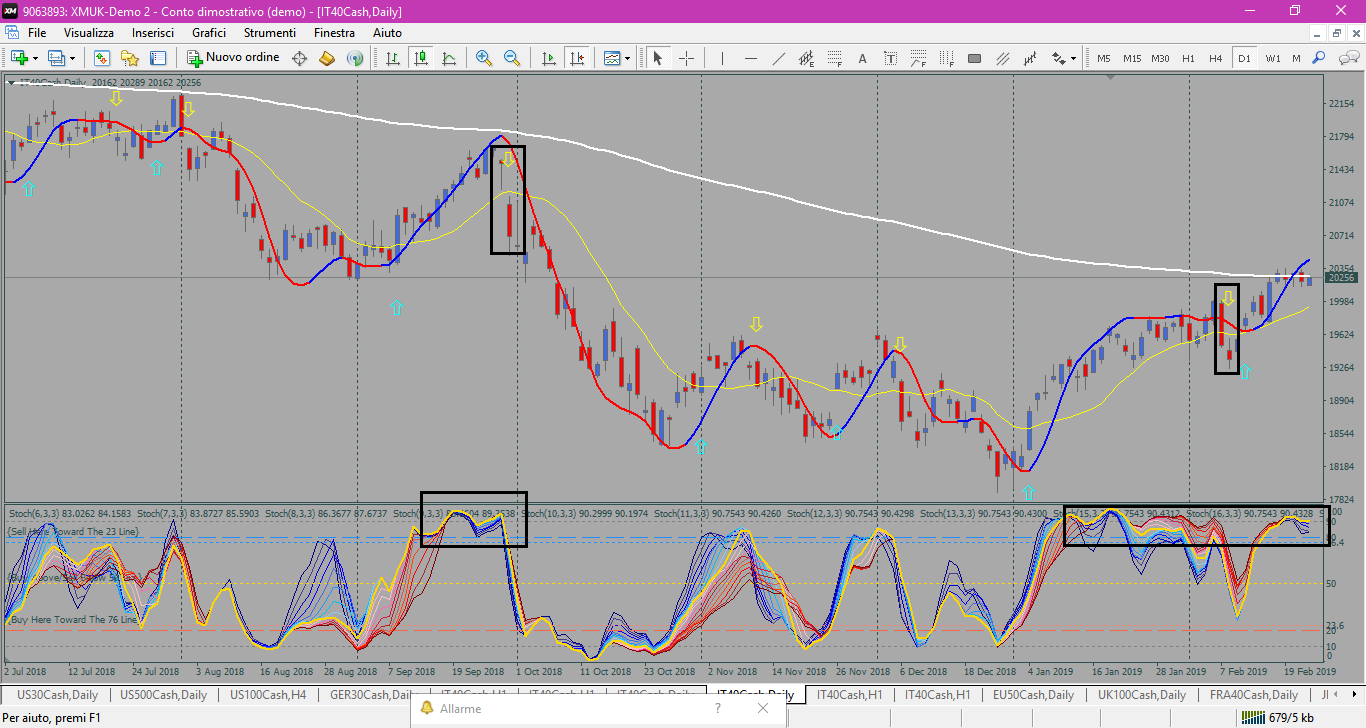Select the arrow cursor tool
This screenshot has height=728, width=1366.
(658, 58)
